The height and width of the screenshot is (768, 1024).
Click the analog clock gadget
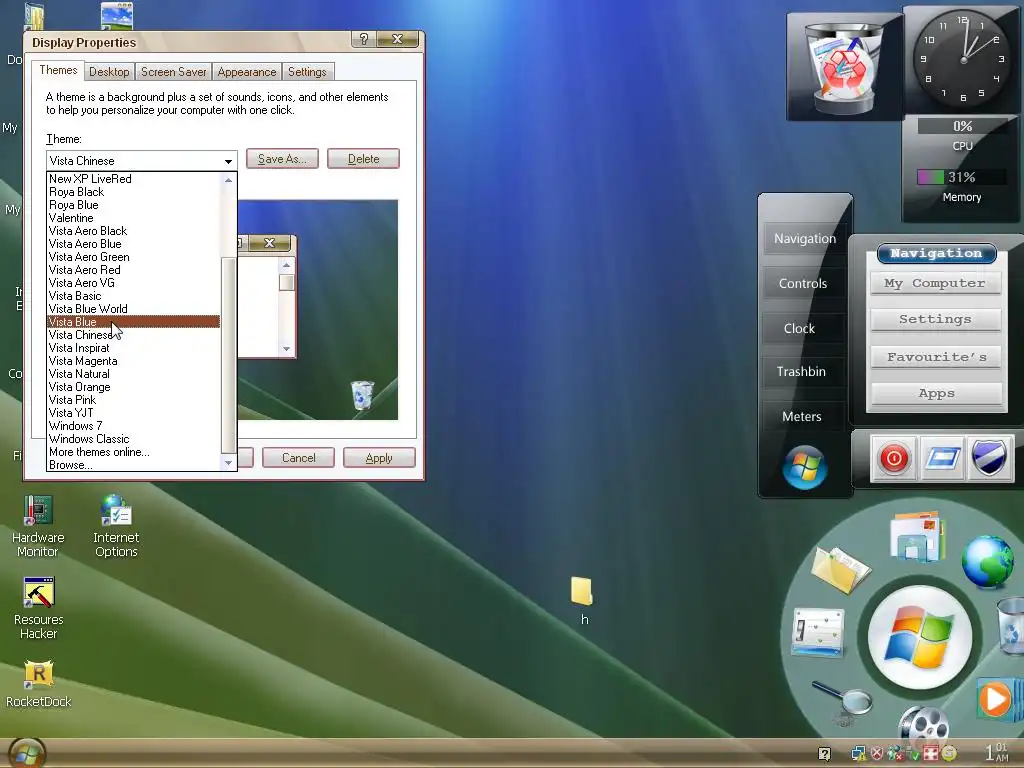point(963,59)
